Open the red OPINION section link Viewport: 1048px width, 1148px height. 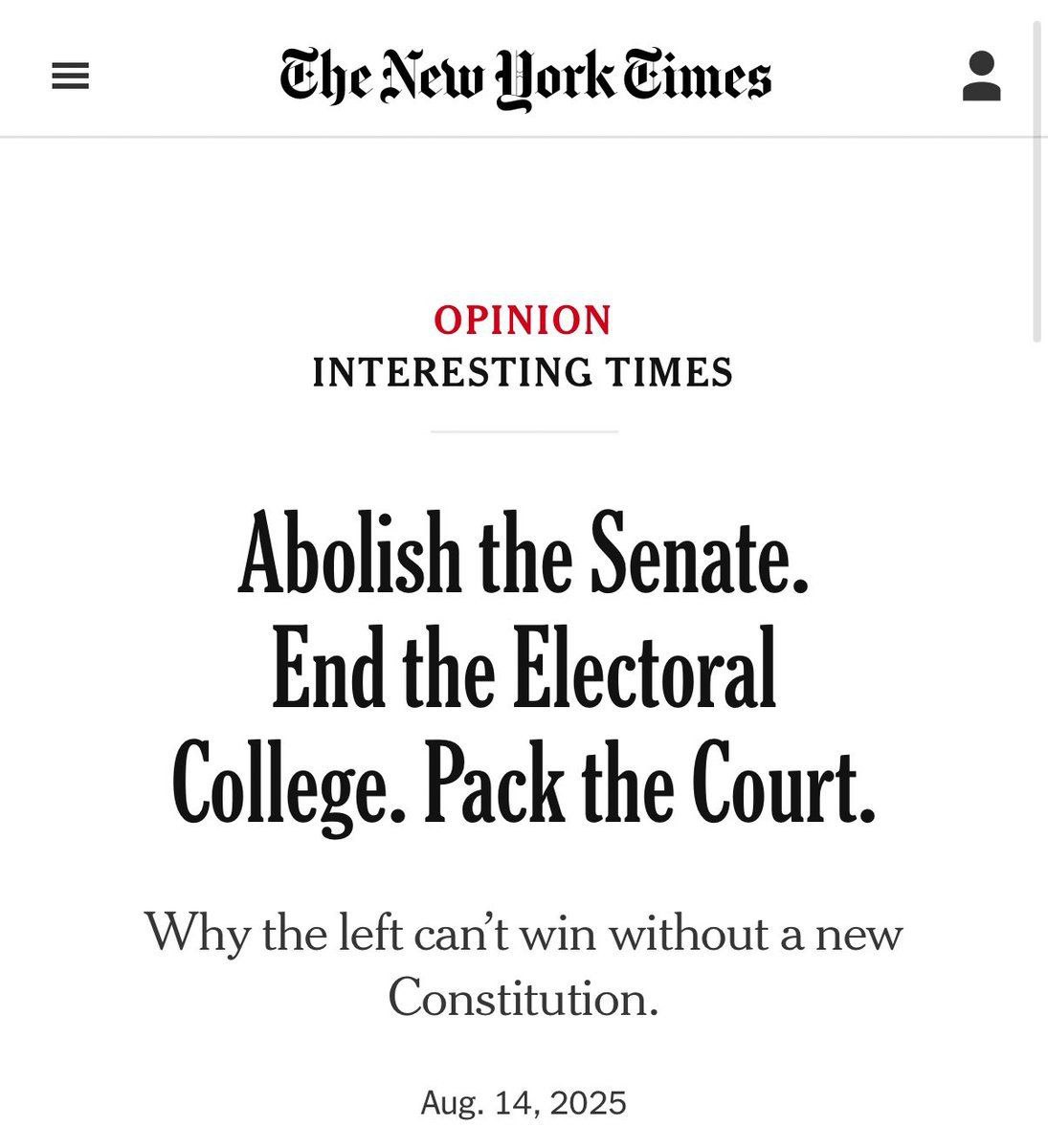pyautogui.click(x=523, y=320)
